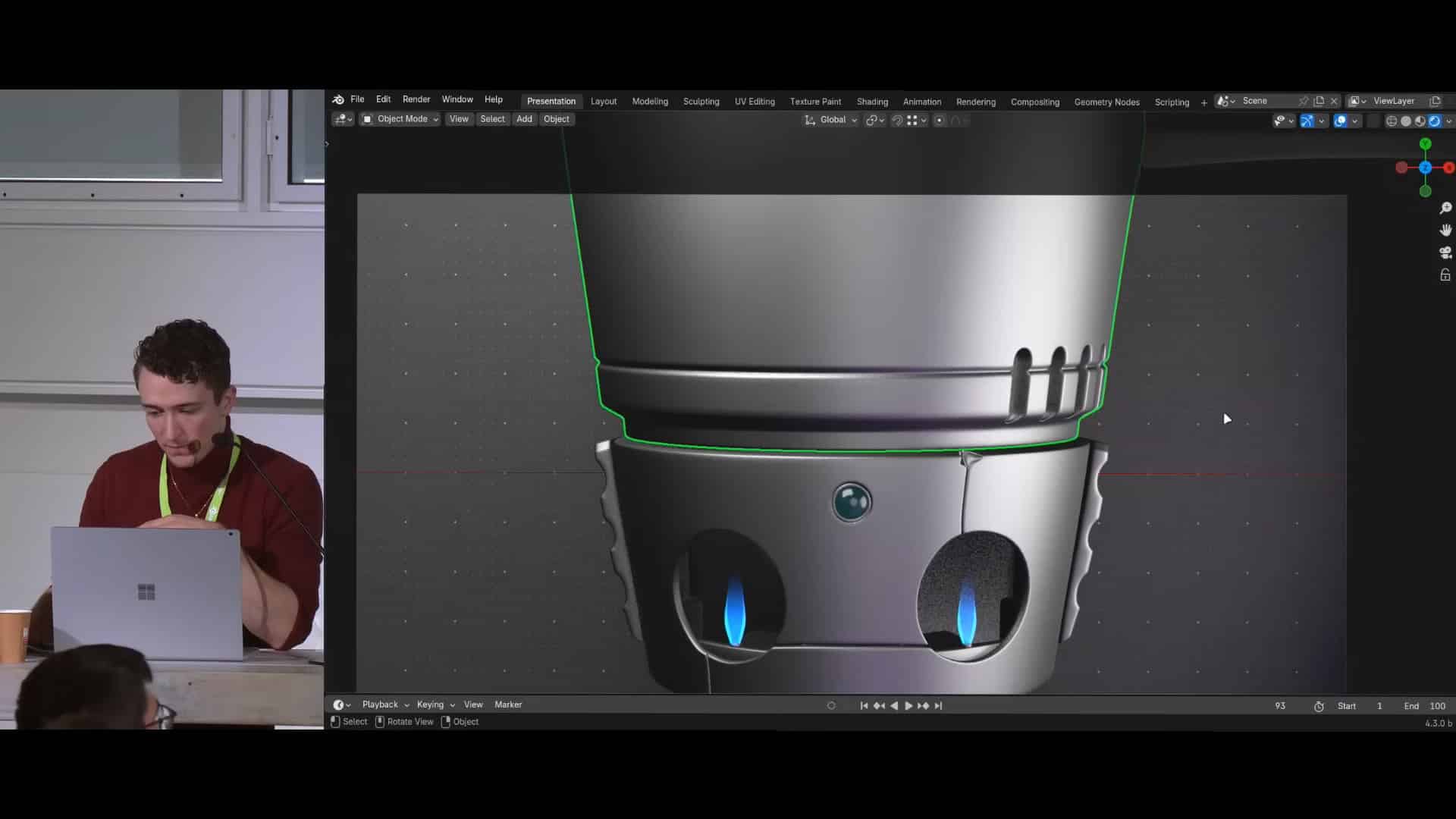Click the blue Z axis on the navigation gizmo
Image resolution: width=1456 pixels, height=819 pixels.
coord(1426,168)
